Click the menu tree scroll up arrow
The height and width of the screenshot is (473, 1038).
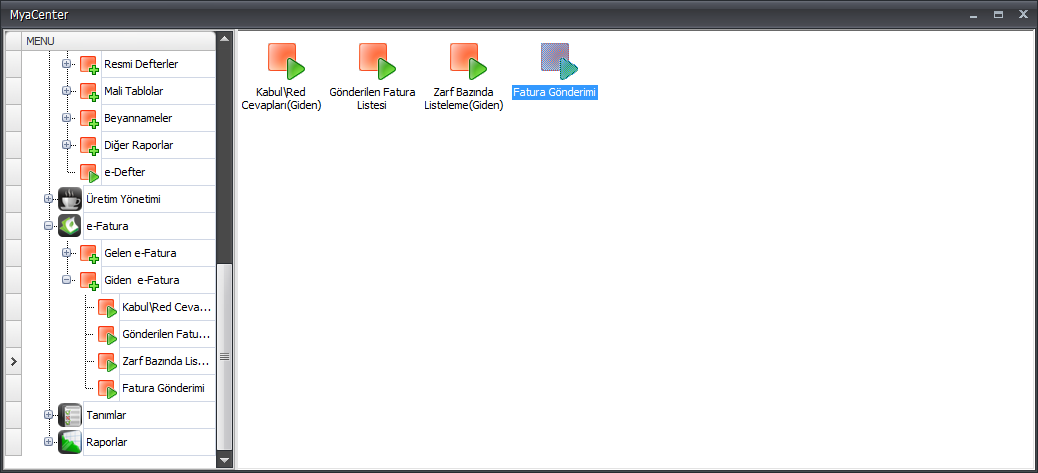(224, 39)
